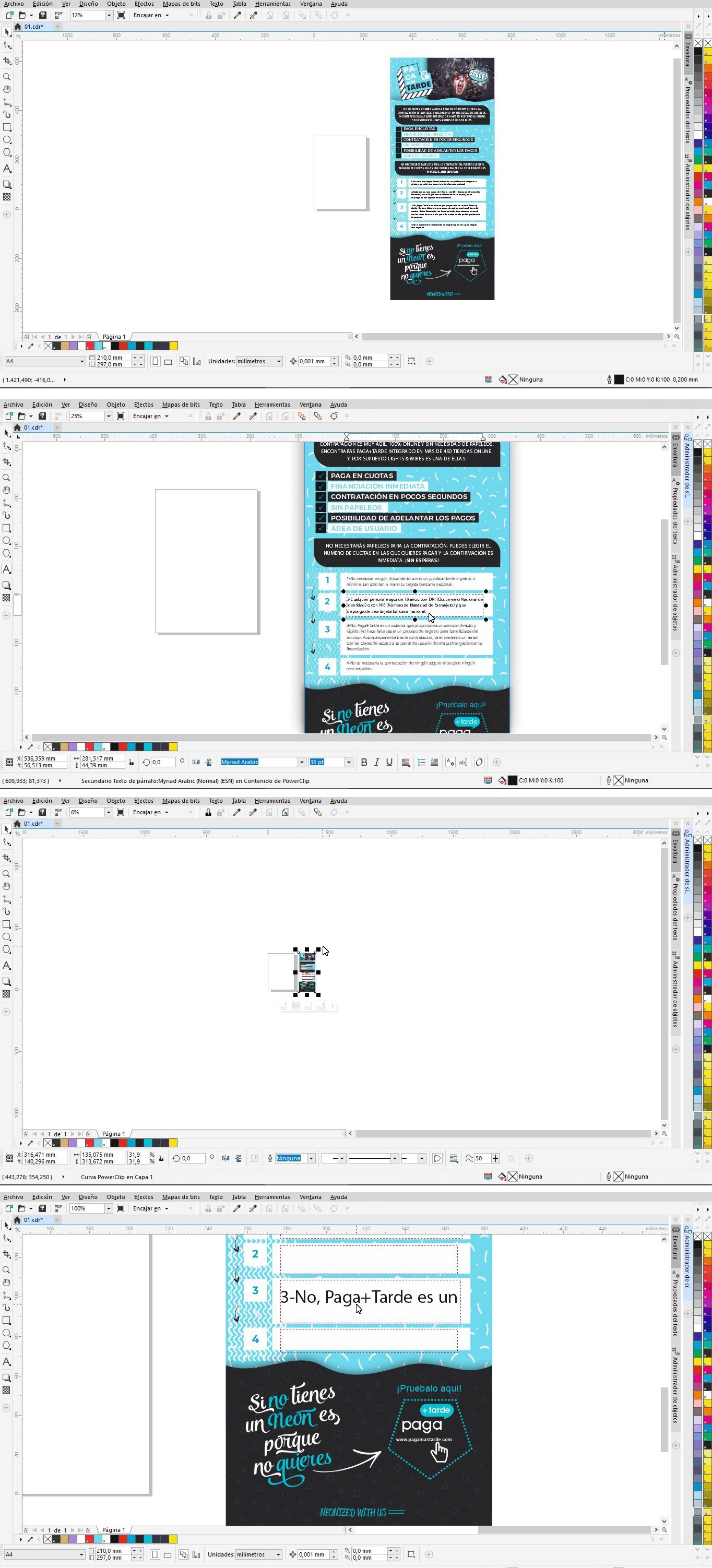Open the Myriad Arabic font dropdown

coord(301,762)
